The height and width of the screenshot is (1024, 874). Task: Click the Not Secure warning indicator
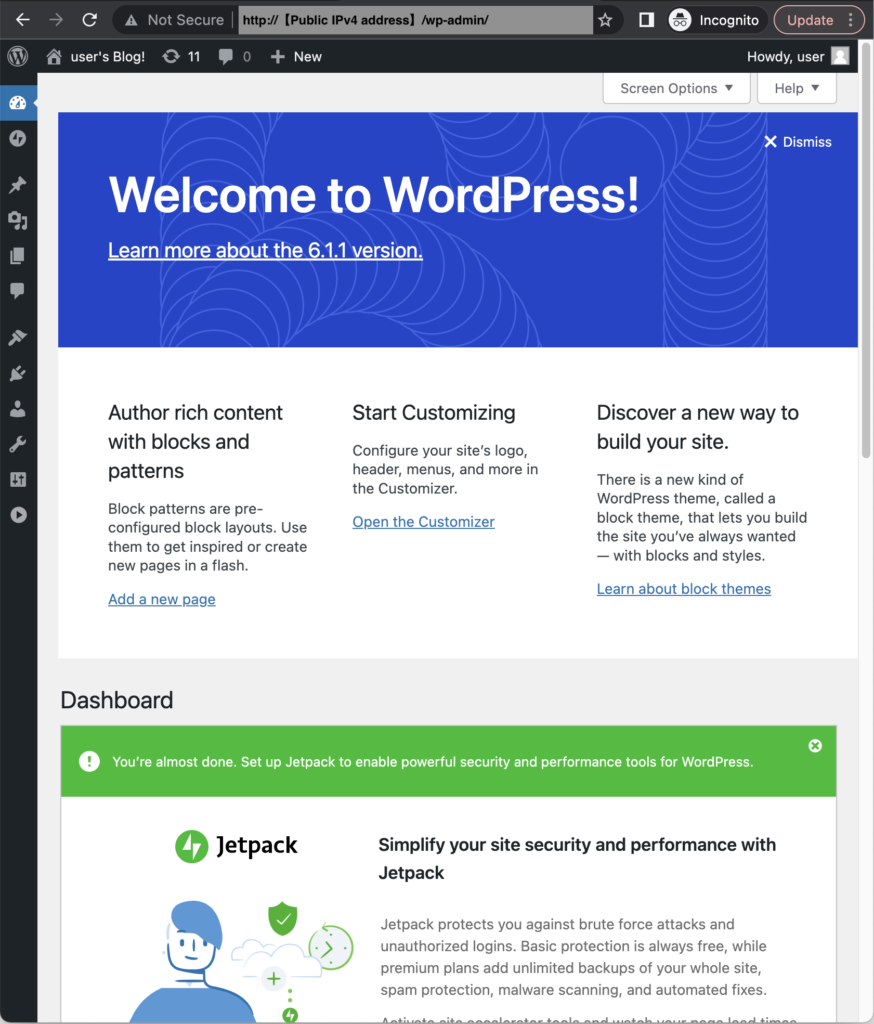174,20
